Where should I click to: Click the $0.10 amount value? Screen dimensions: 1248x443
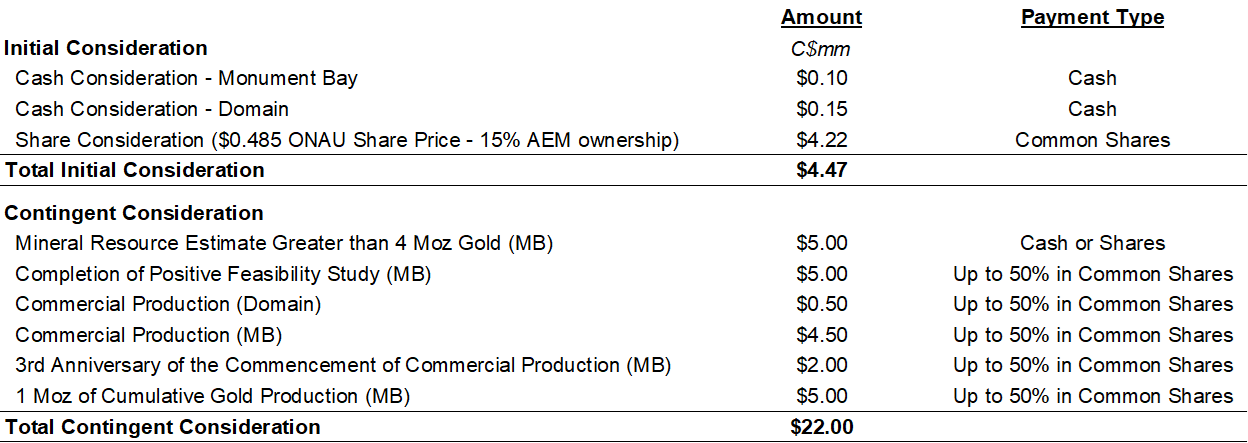[821, 78]
